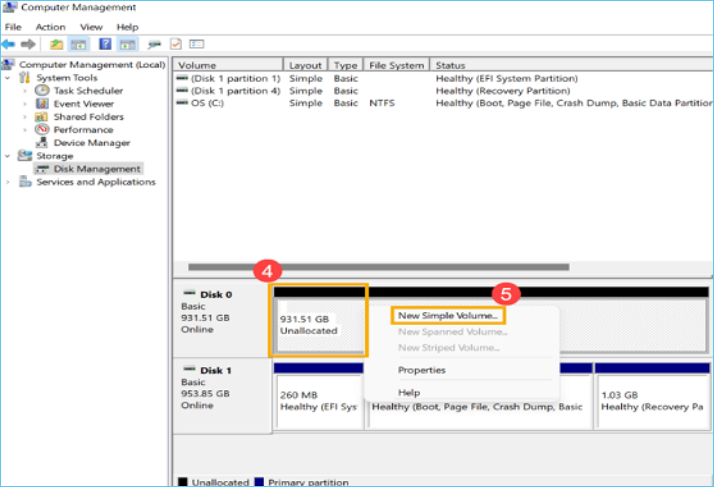Viewport: 714px width, 487px height.
Task: Expand the Services and Applications node
Action: click(x=10, y=182)
